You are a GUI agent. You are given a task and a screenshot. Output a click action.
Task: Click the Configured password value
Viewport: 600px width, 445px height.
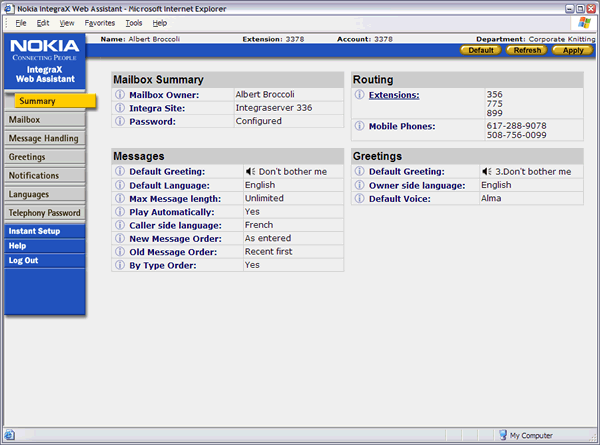pyautogui.click(x=258, y=121)
